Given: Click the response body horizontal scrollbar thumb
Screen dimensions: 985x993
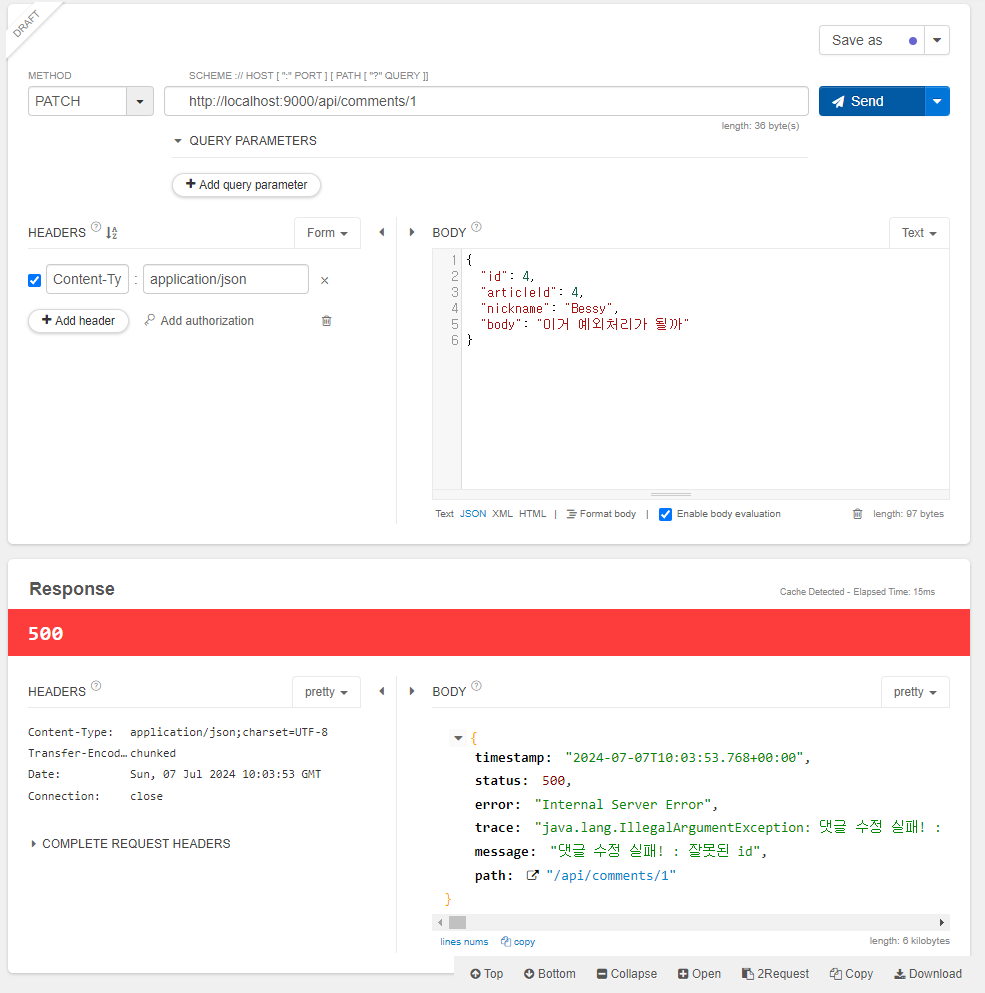Looking at the screenshot, I should point(457,923).
